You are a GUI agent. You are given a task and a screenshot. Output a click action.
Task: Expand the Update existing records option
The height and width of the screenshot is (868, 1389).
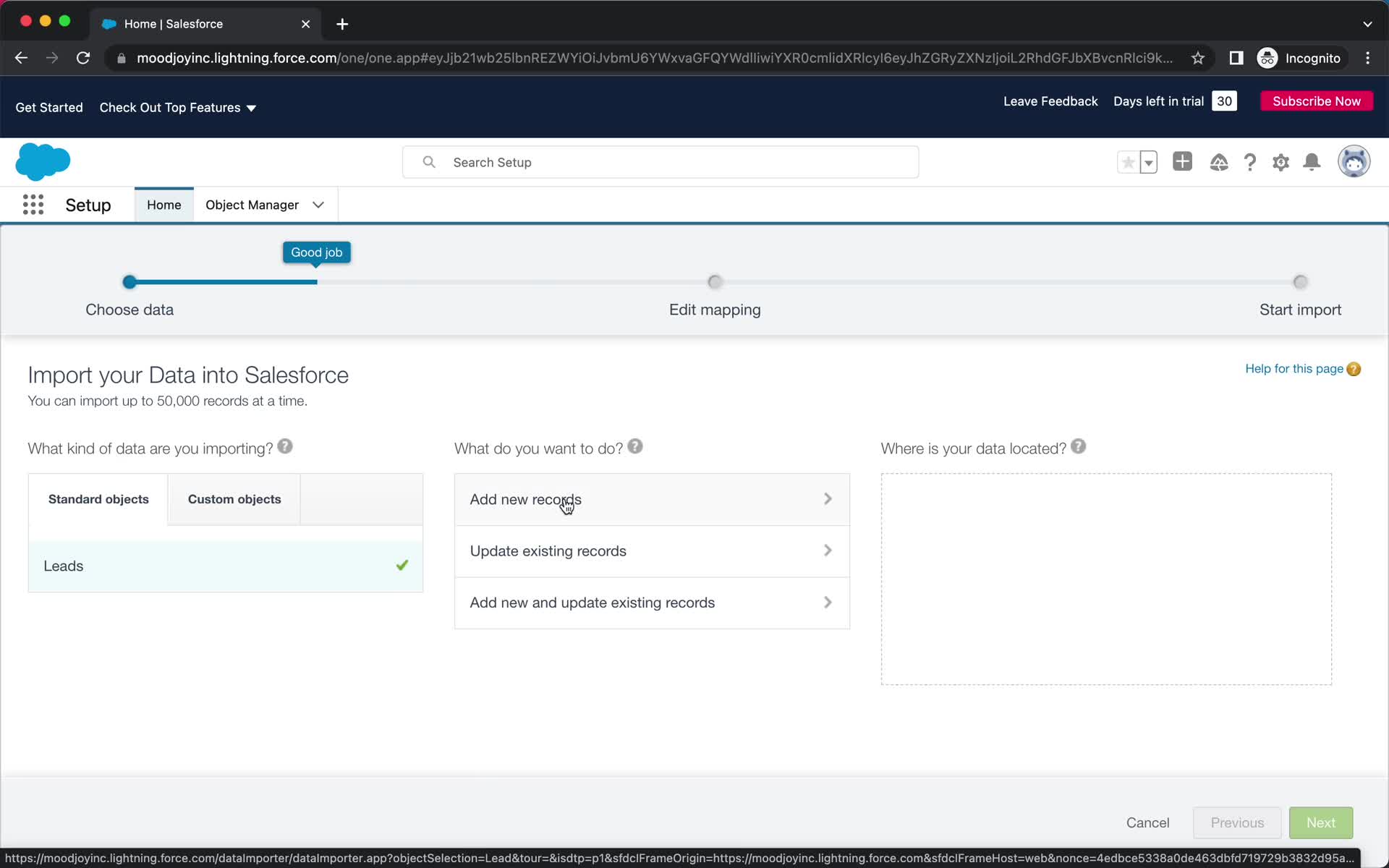[652, 551]
